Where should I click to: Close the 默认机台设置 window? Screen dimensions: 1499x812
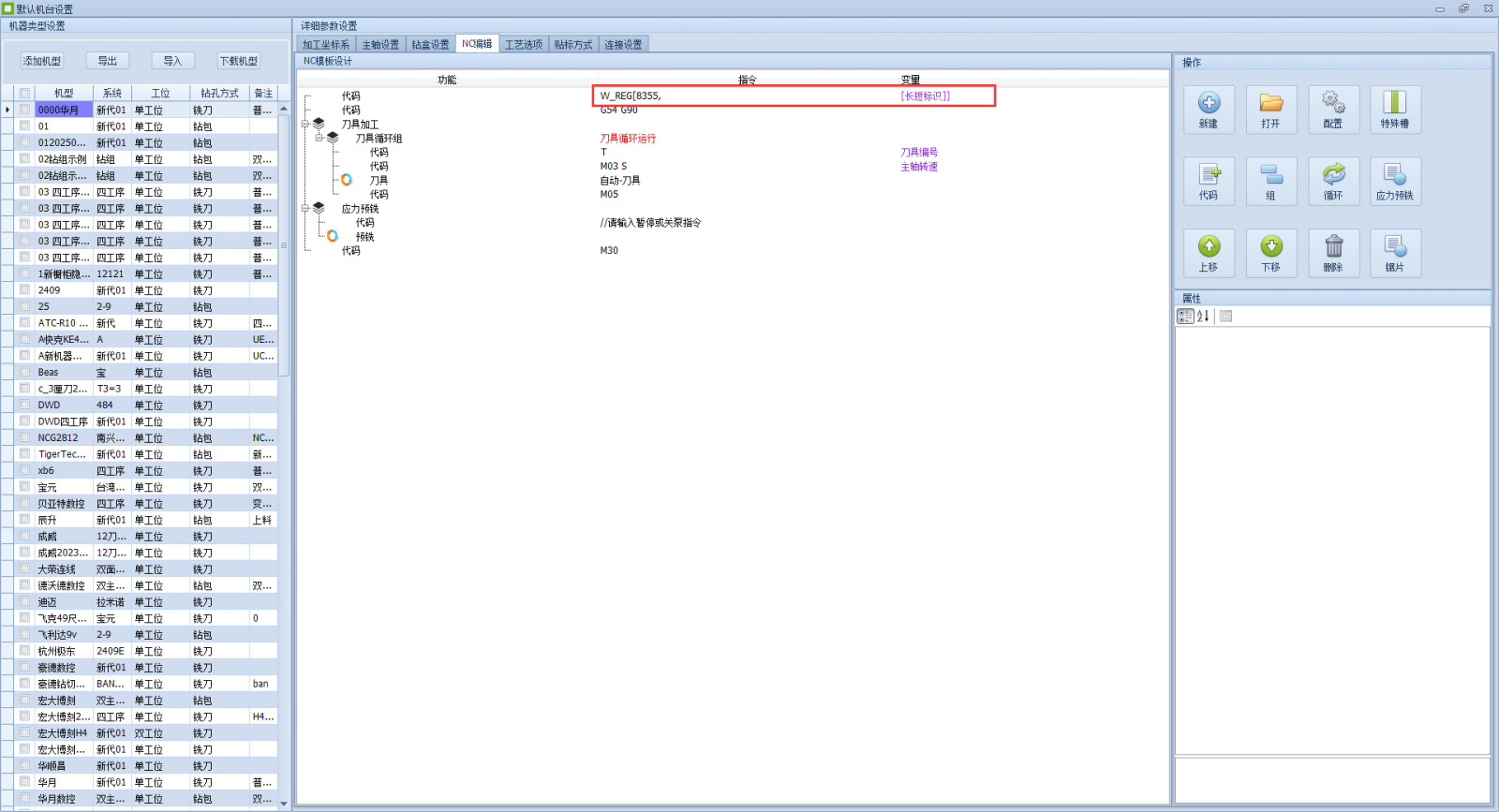click(x=1488, y=8)
